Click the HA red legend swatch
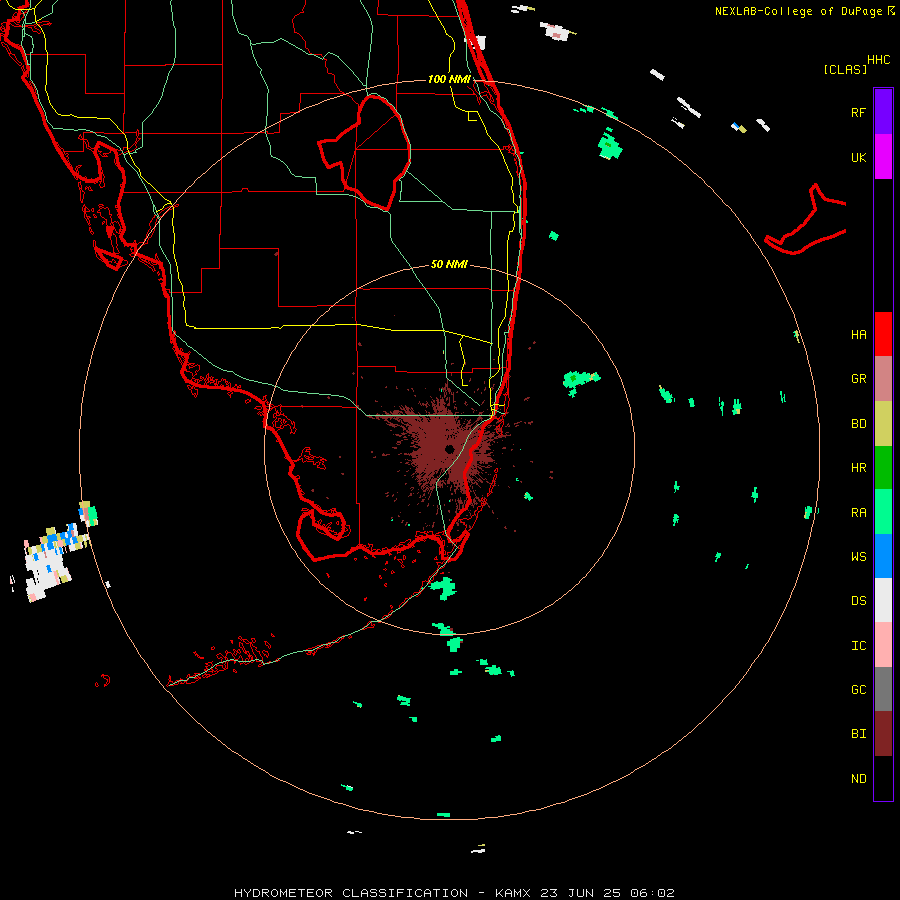900x900 pixels. [883, 334]
